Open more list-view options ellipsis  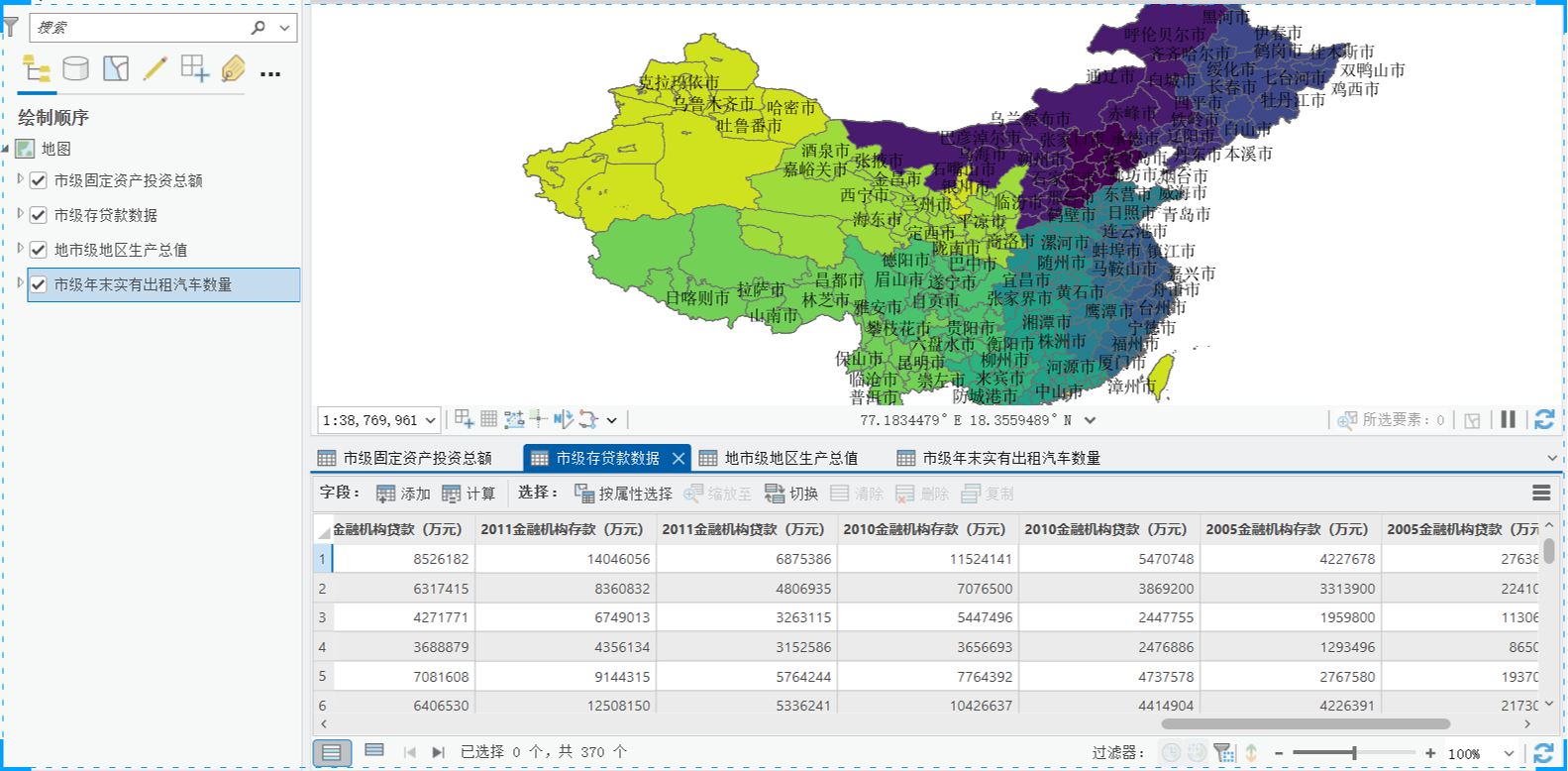click(270, 73)
